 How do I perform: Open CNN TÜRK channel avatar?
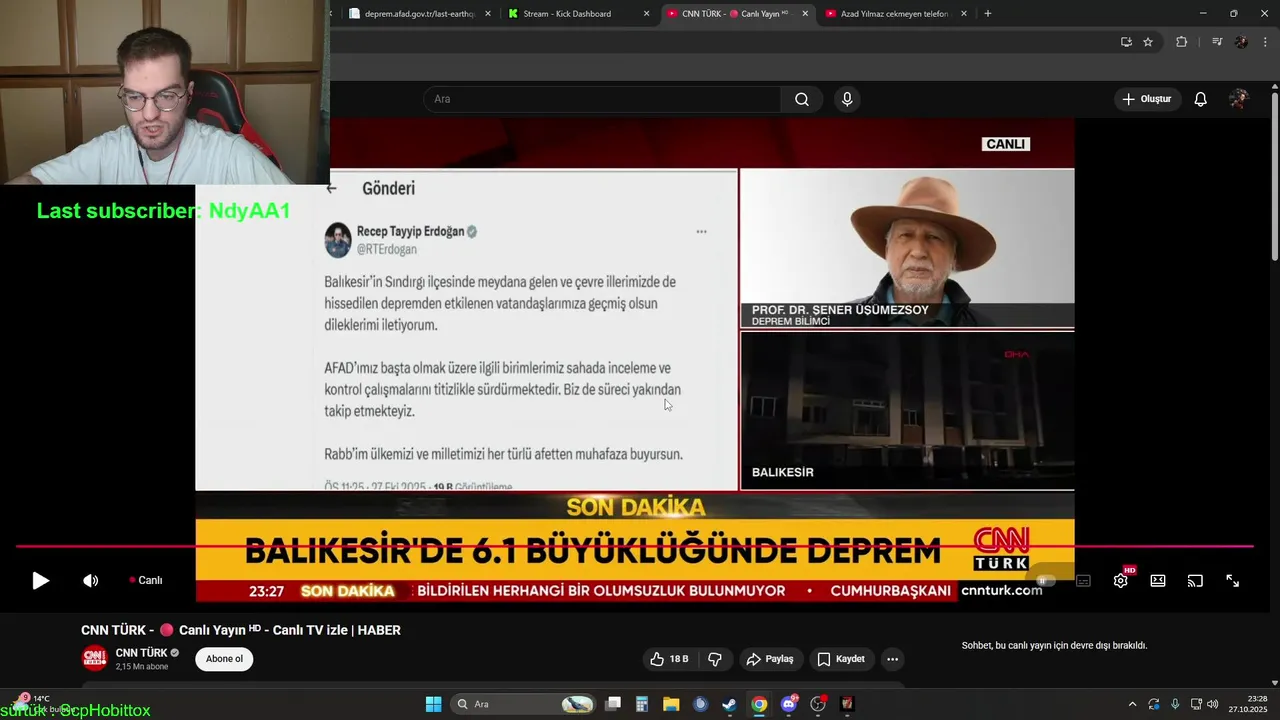point(94,658)
